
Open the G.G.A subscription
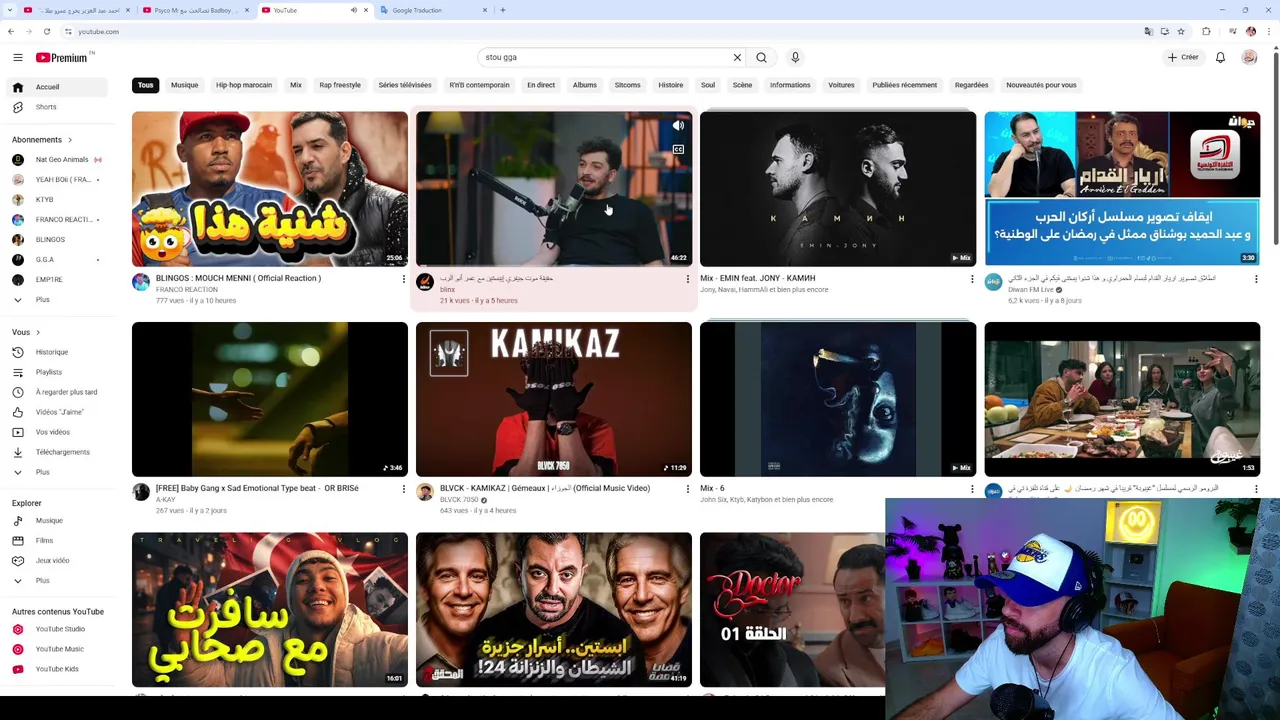[56, 260]
